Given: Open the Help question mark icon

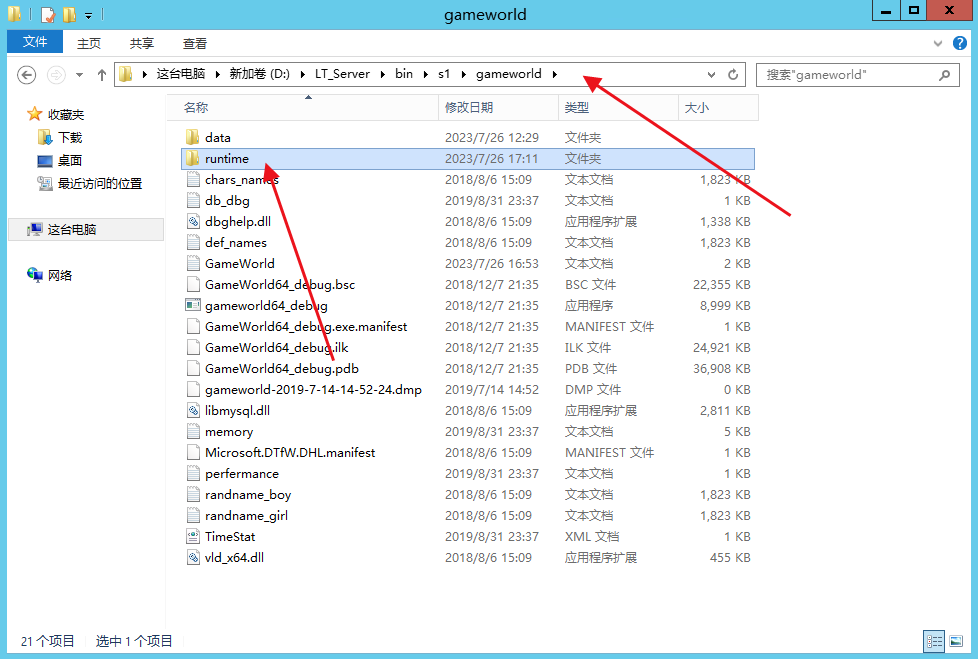Looking at the screenshot, I should click(x=958, y=43).
